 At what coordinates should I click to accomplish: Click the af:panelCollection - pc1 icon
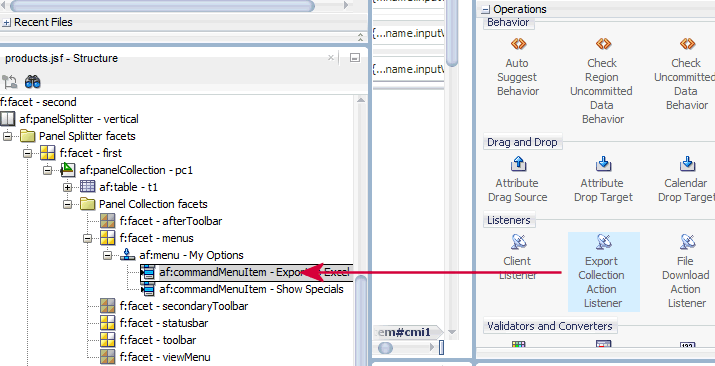click(x=67, y=170)
